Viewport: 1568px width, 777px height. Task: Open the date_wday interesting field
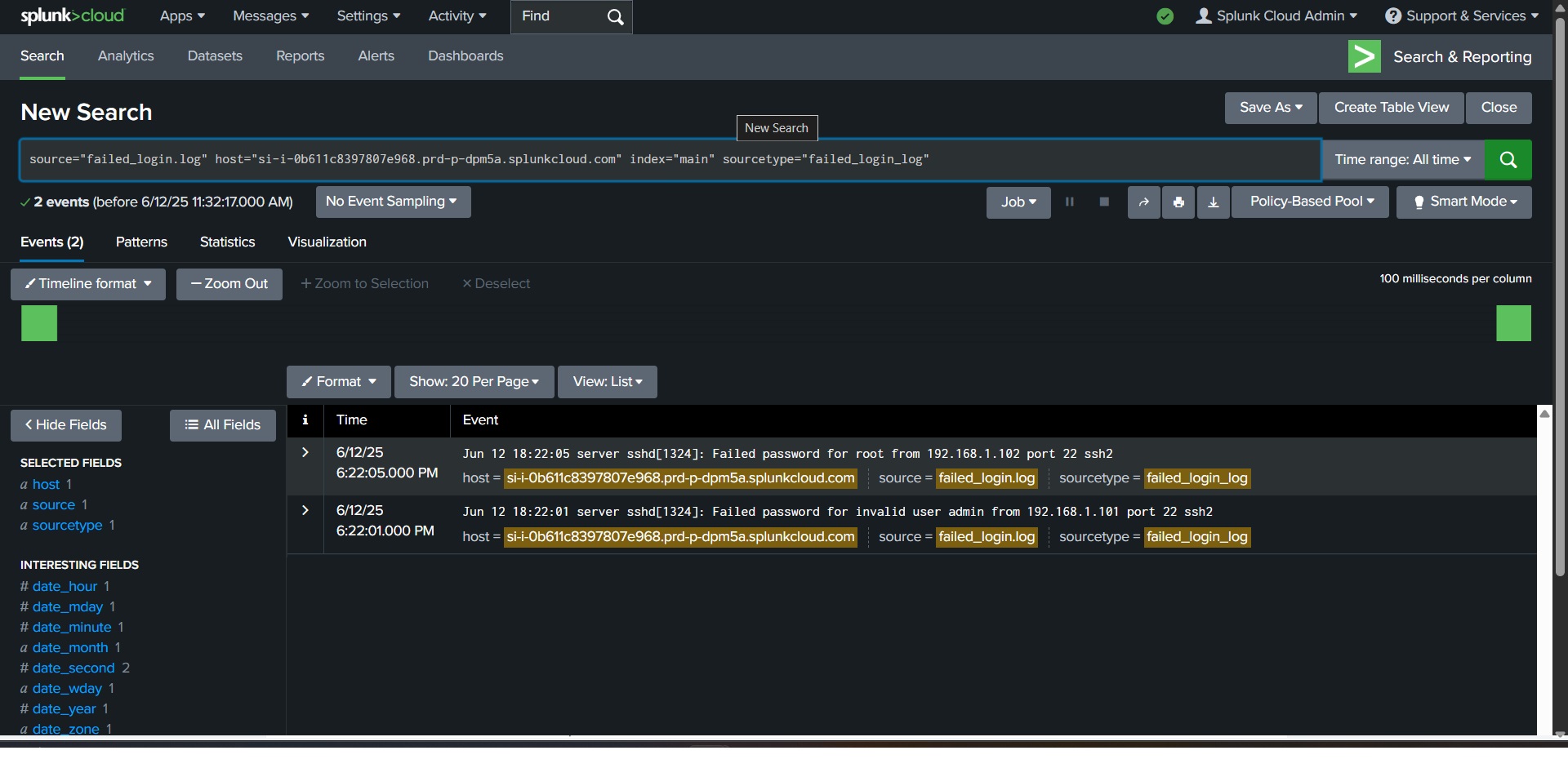(x=67, y=689)
